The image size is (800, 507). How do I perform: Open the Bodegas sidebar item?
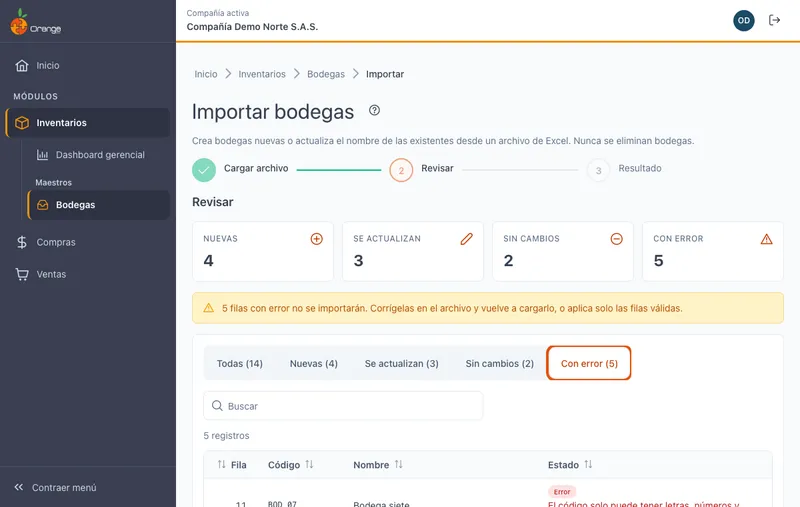pos(98,205)
